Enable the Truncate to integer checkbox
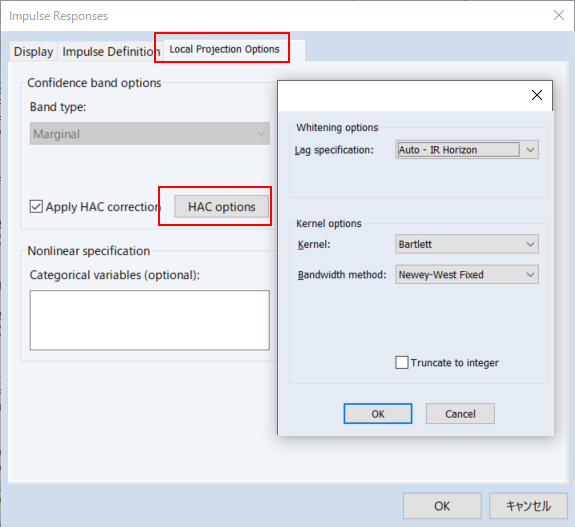The width and height of the screenshot is (575, 527). click(402, 362)
